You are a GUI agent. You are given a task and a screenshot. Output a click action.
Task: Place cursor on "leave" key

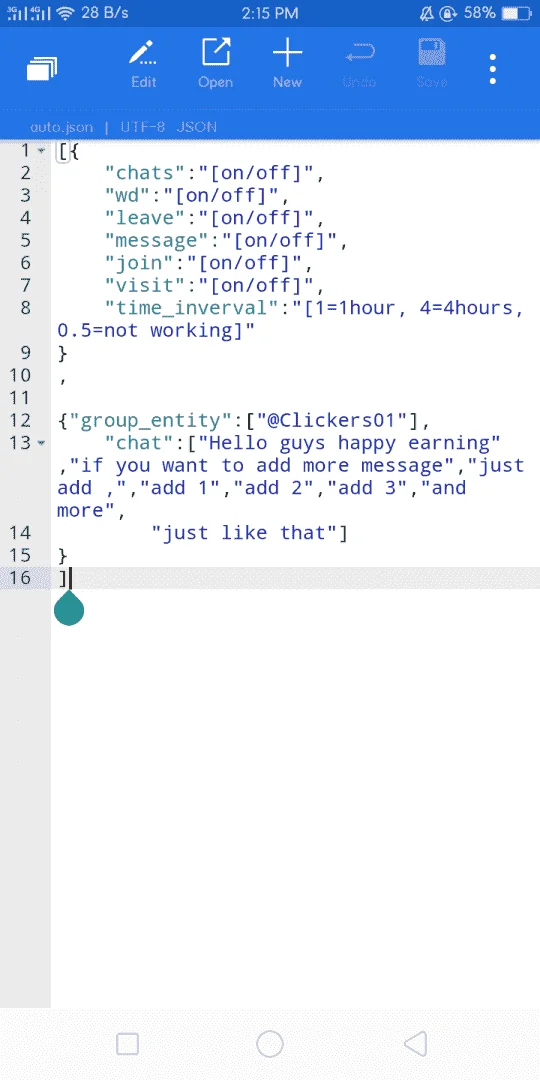pyautogui.click(x=145, y=218)
